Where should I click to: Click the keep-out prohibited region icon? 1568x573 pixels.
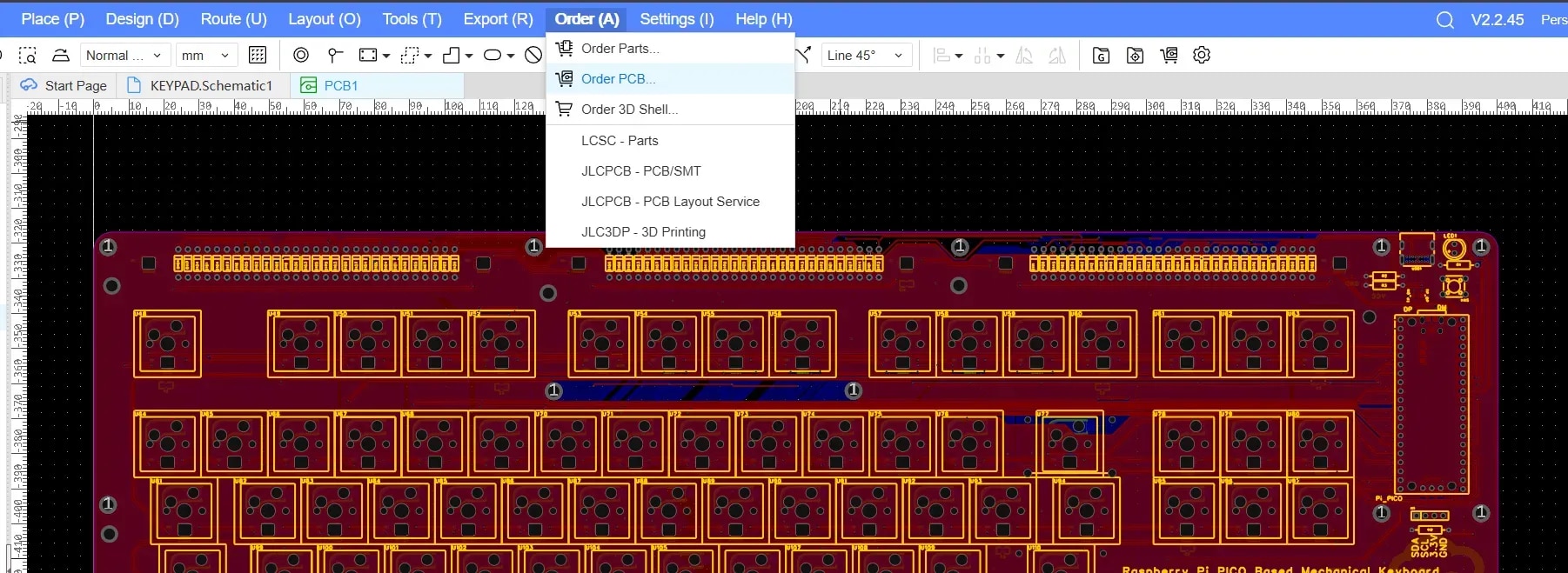coord(533,55)
